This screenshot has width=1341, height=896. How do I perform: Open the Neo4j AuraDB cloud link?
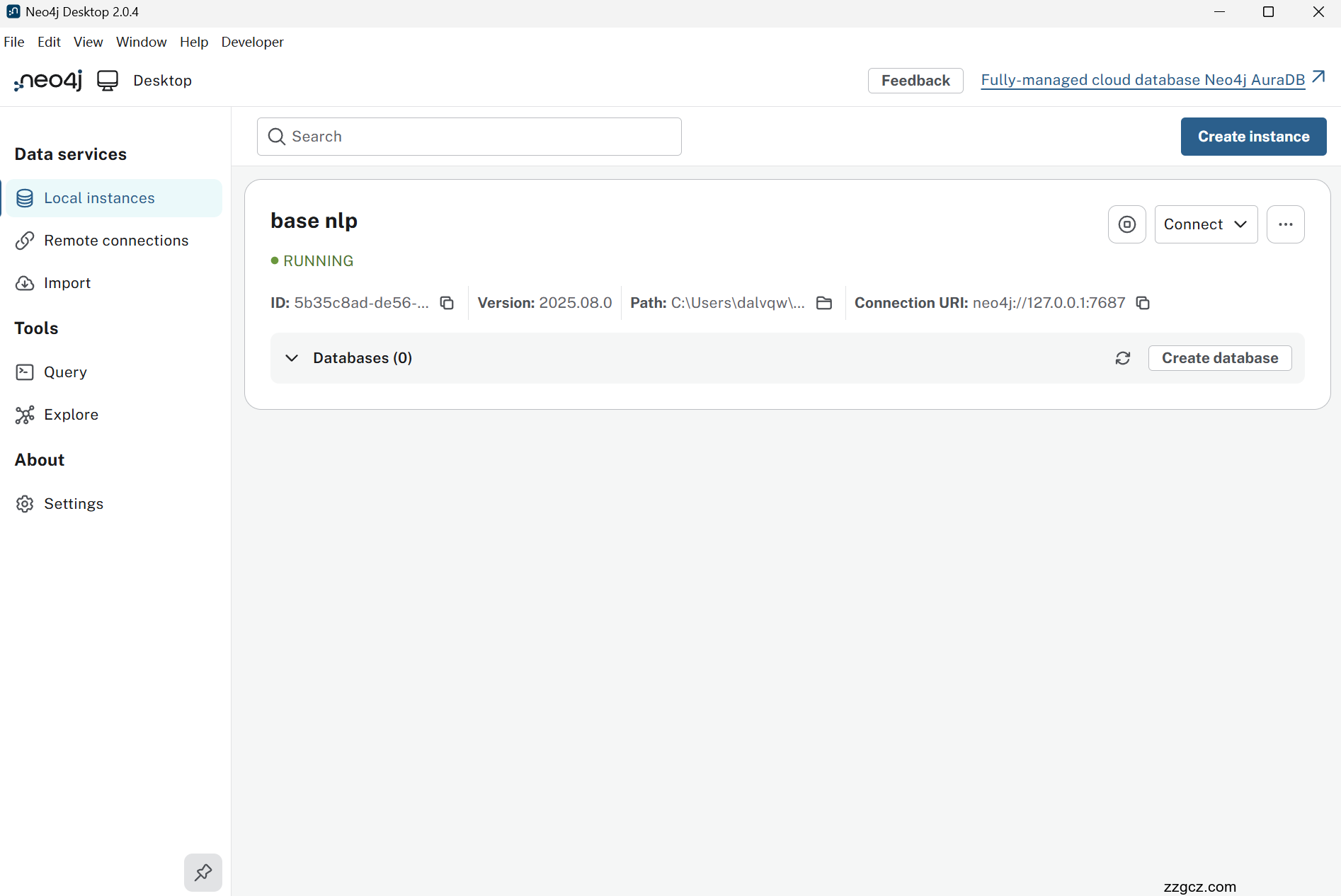1142,80
